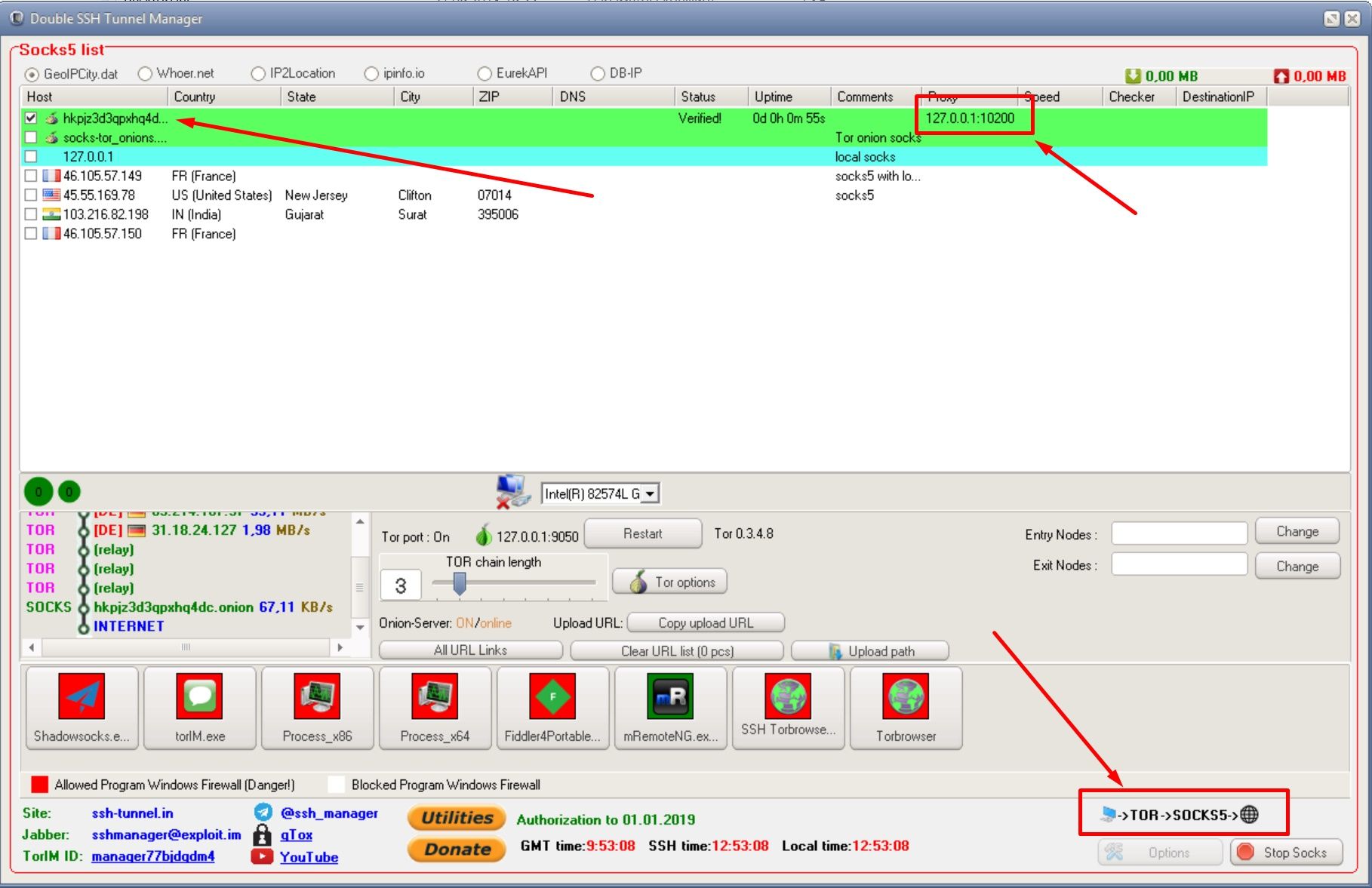Launch Process_x64 program shortcut
The height and width of the screenshot is (888, 1372).
point(435,708)
